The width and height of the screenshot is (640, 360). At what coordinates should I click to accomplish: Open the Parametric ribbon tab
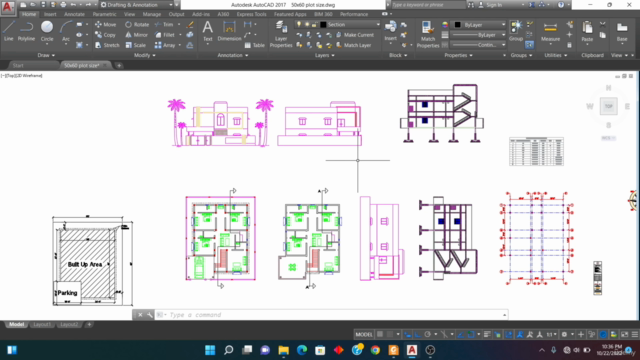[x=104, y=14]
